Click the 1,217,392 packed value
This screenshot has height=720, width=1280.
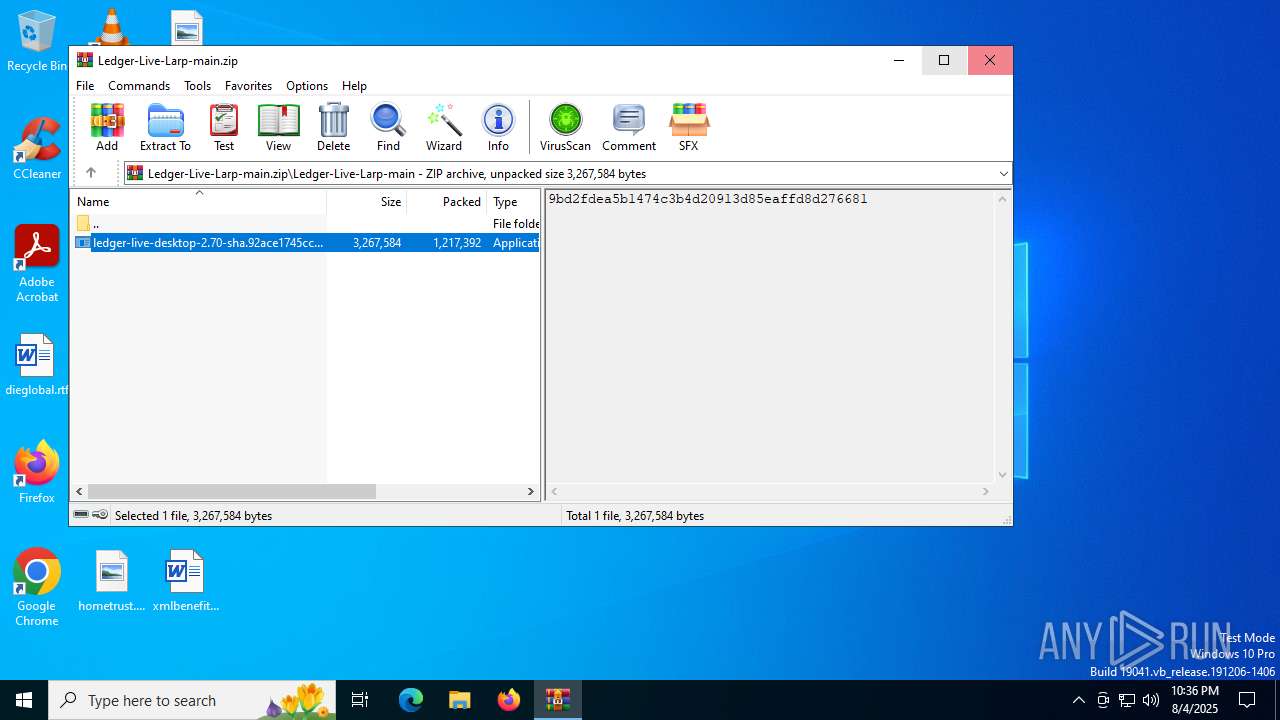pos(457,243)
